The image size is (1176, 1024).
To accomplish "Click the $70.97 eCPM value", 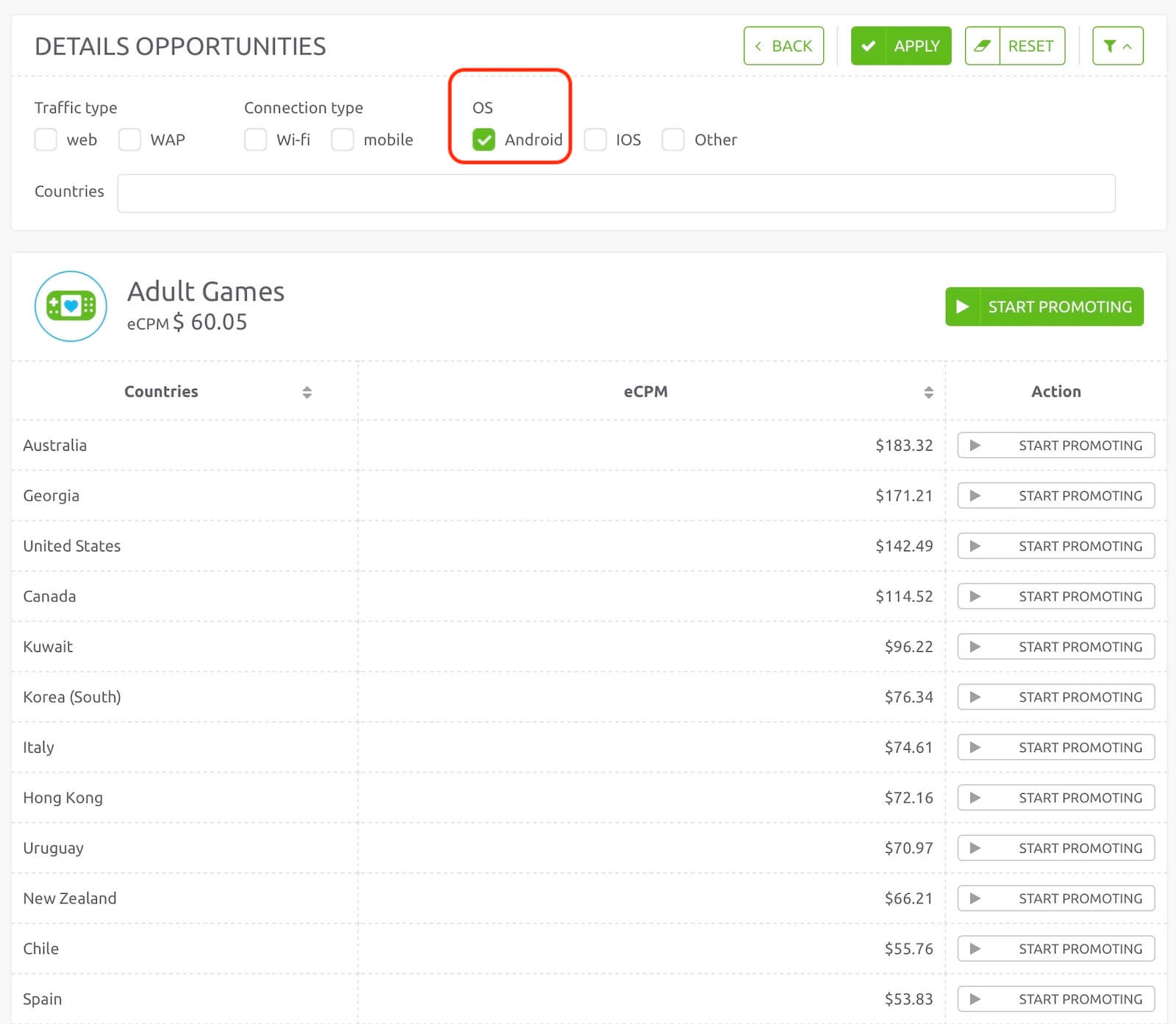I will 908,848.
